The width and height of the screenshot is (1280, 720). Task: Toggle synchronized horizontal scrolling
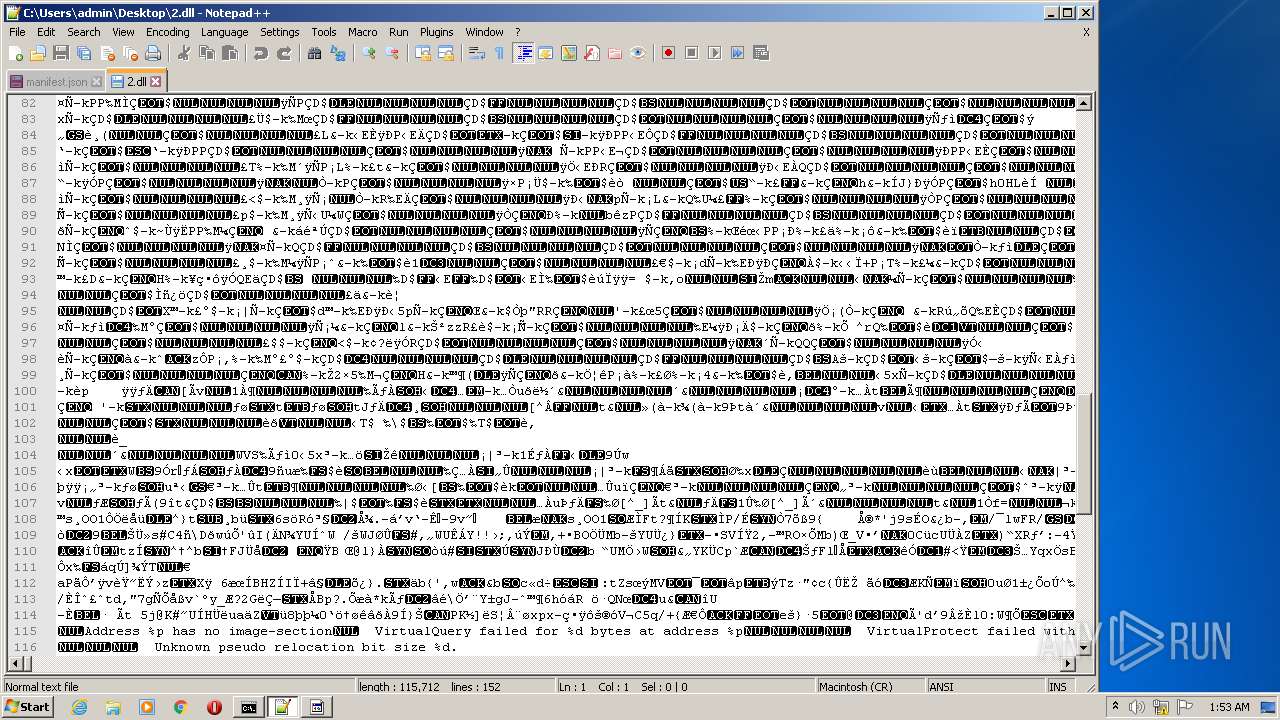(x=446, y=53)
